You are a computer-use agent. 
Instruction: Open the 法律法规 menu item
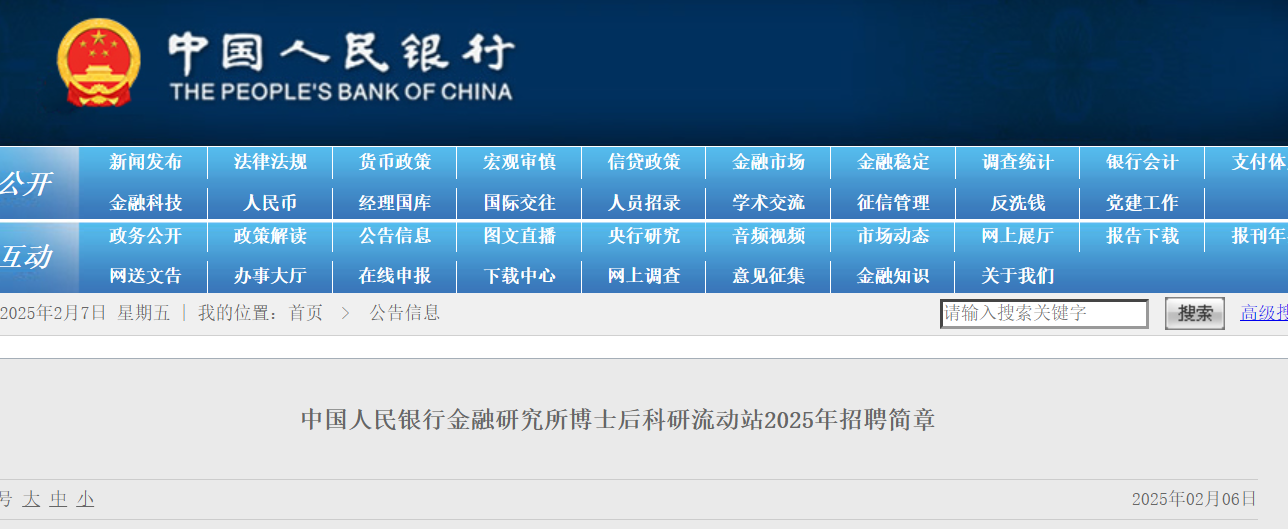270,162
